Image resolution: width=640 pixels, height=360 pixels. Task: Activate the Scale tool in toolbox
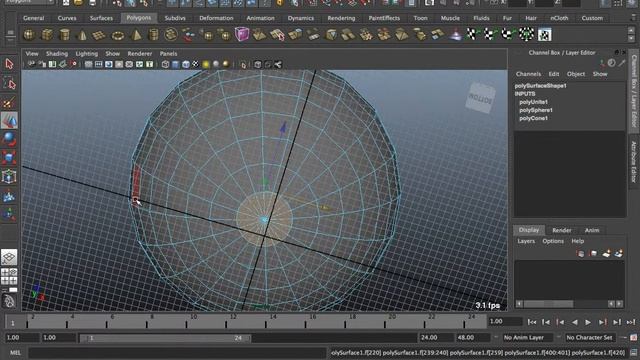point(9,158)
